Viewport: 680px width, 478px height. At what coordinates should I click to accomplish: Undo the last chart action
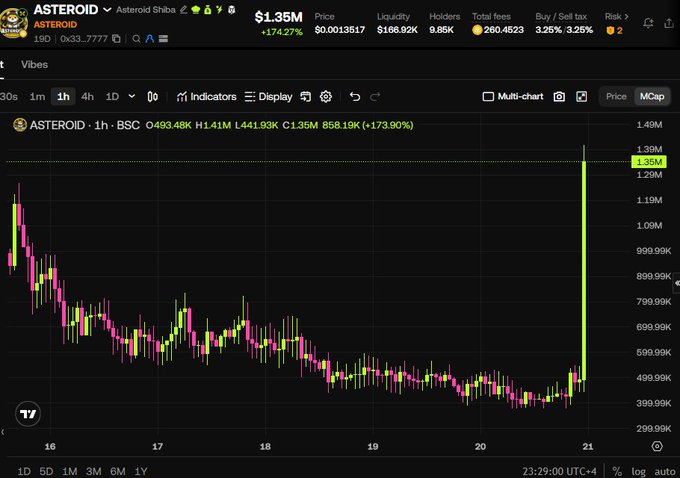[355, 96]
